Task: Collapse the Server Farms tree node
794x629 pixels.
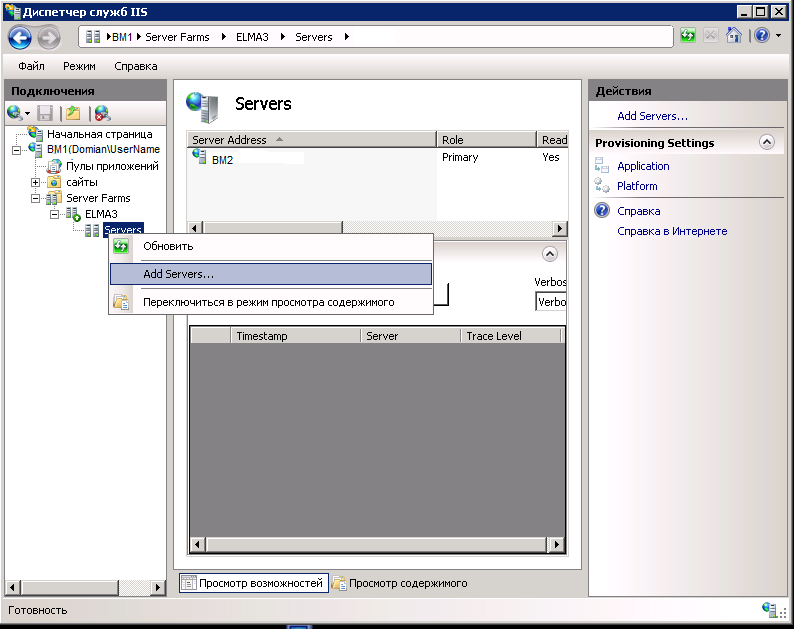Action: (36, 199)
